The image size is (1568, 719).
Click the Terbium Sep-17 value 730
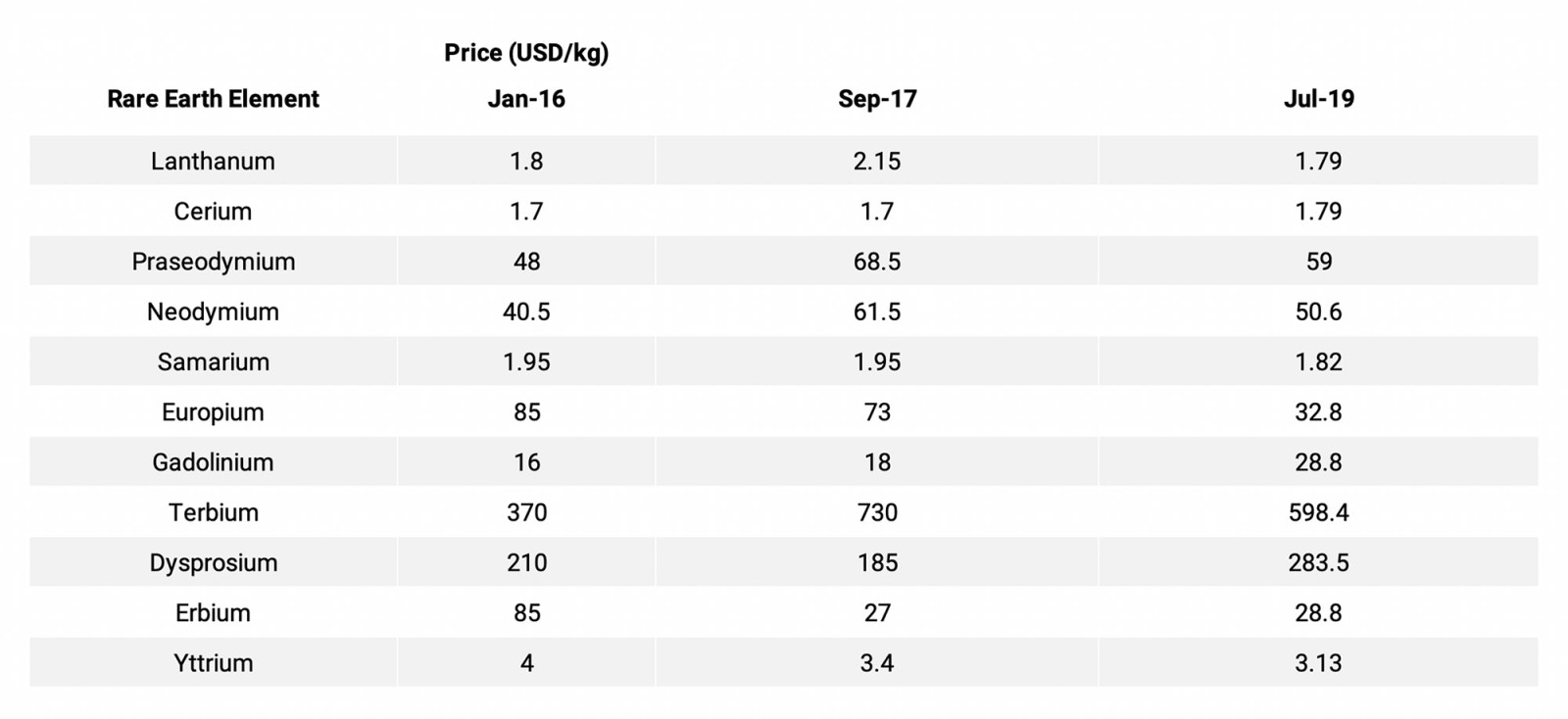click(877, 512)
